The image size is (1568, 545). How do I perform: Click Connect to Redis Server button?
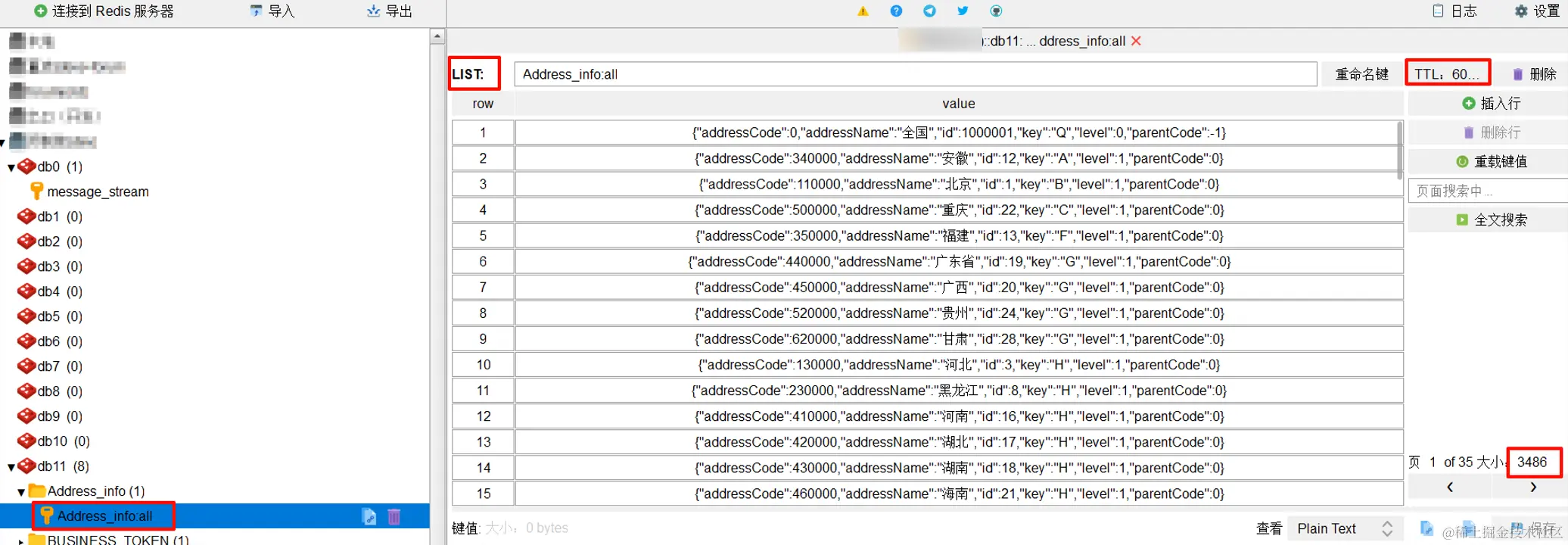[x=104, y=11]
